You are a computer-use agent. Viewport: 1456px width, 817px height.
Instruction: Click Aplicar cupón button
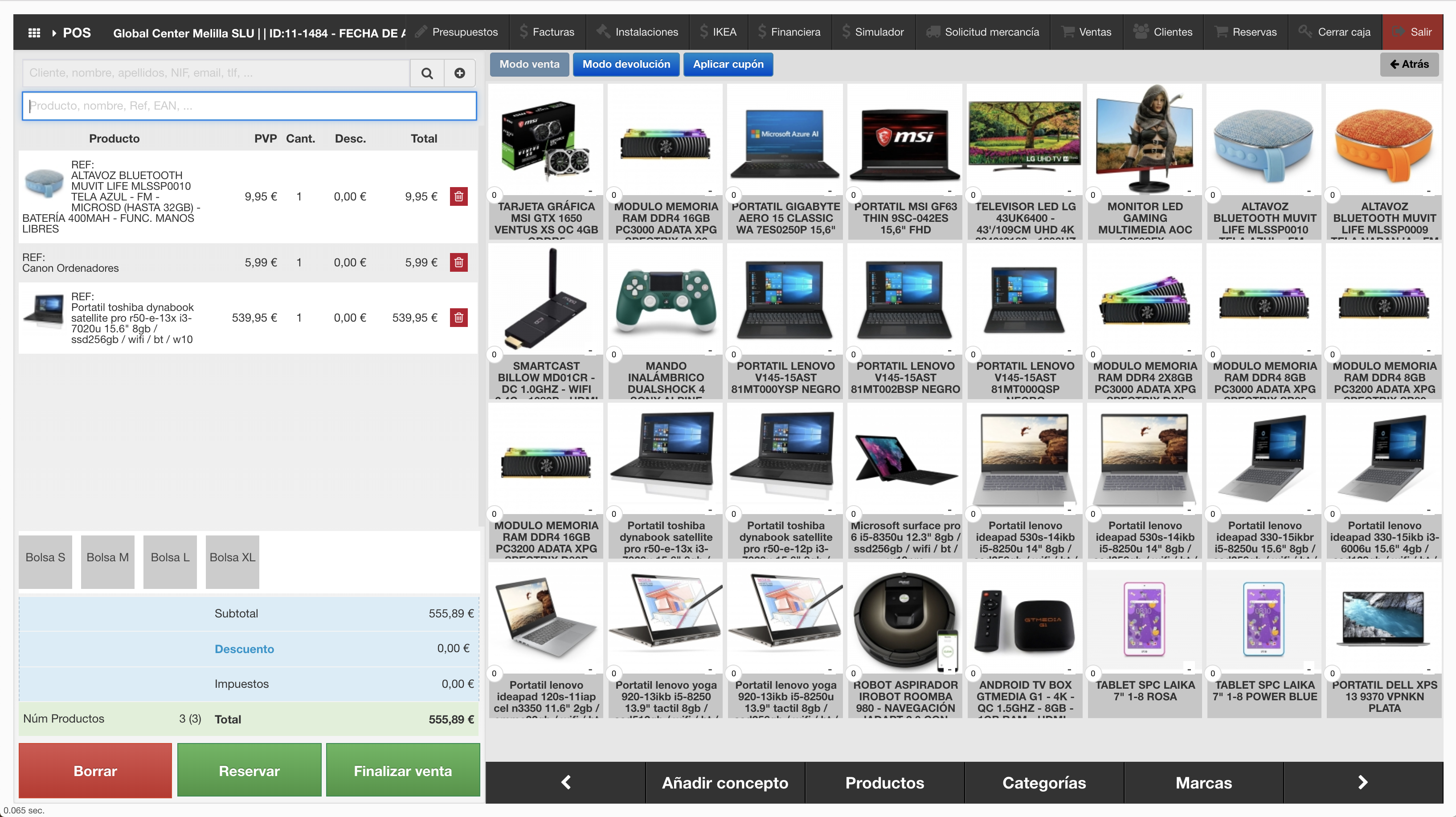pos(728,65)
